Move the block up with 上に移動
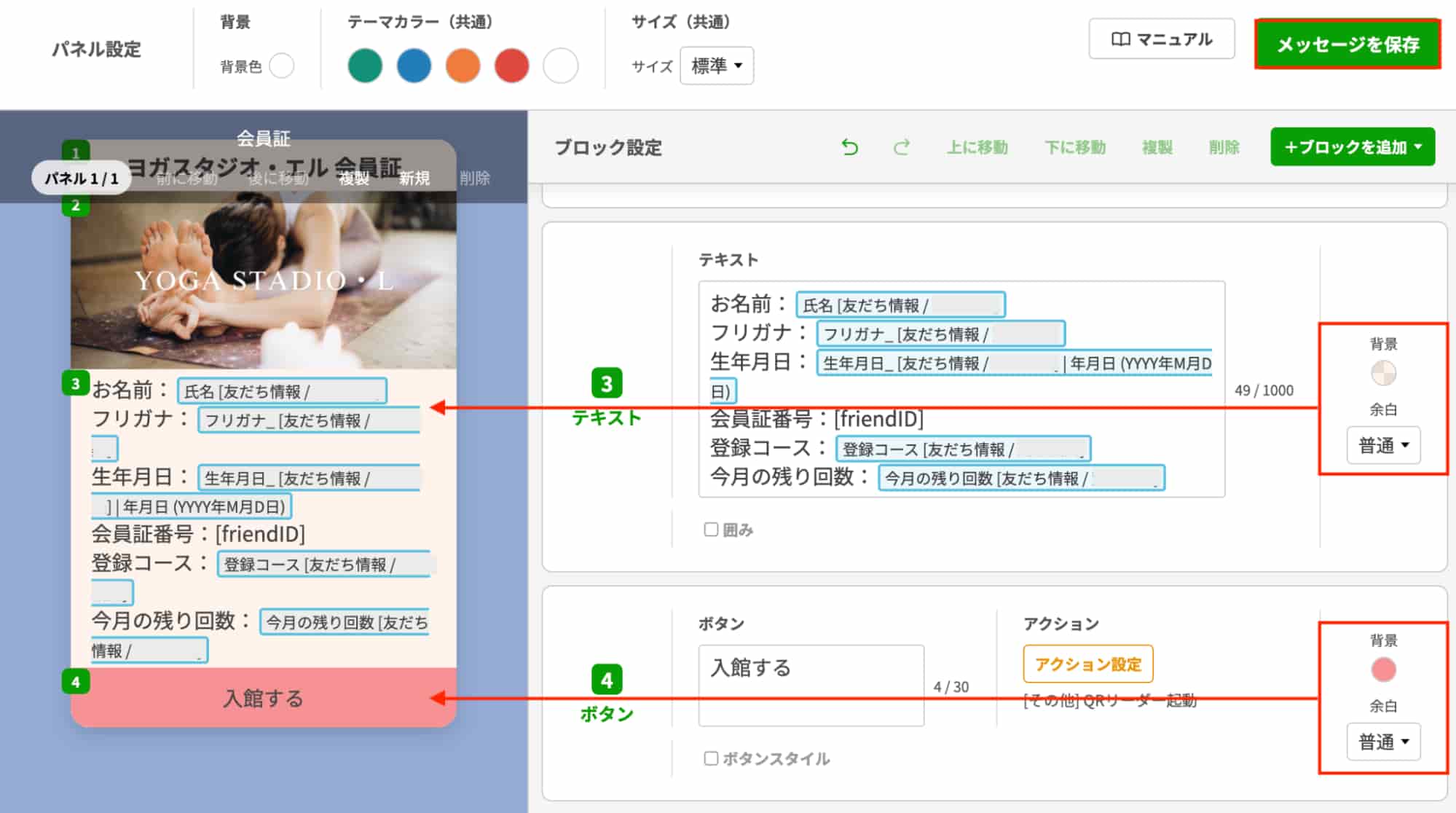Image resolution: width=1456 pixels, height=813 pixels. 978,147
